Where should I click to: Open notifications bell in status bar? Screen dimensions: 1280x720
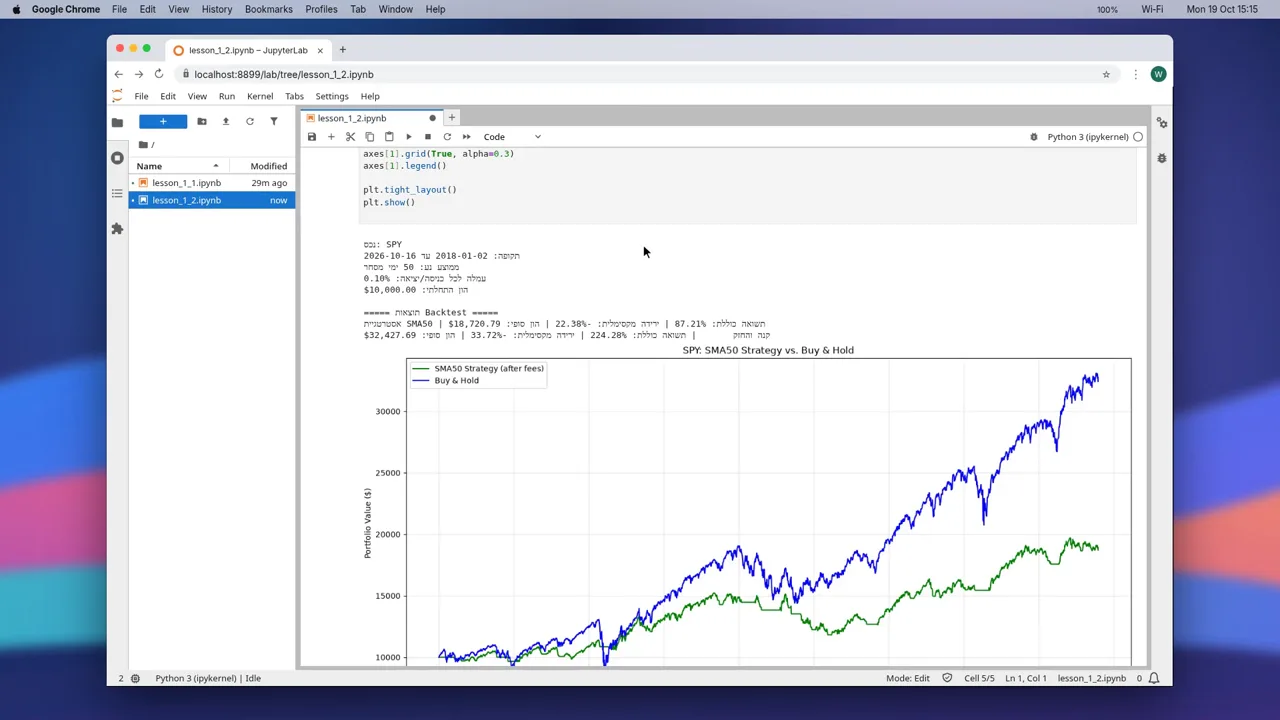(x=1154, y=678)
